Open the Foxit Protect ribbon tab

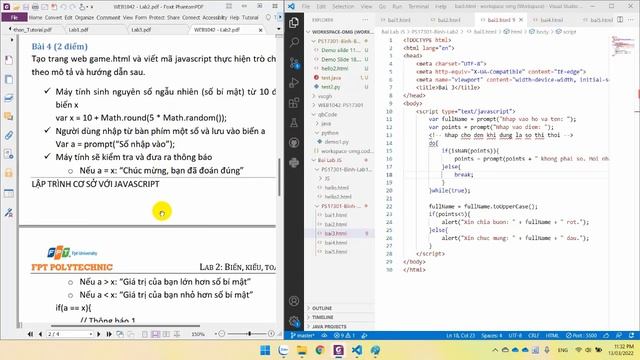[156, 18]
